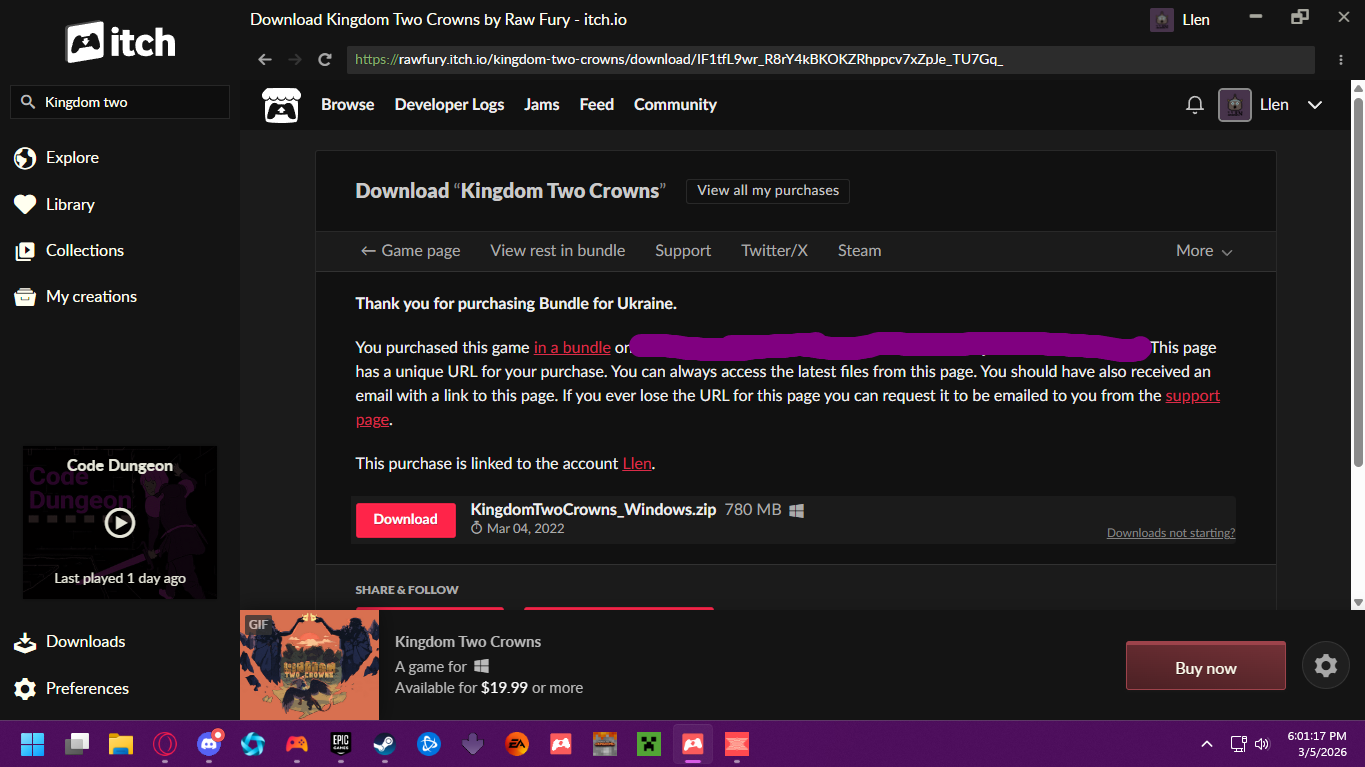Screen dimensions: 1365x767
Task: Click "Downloads not starting?" link
Action: pyautogui.click(x=1171, y=533)
